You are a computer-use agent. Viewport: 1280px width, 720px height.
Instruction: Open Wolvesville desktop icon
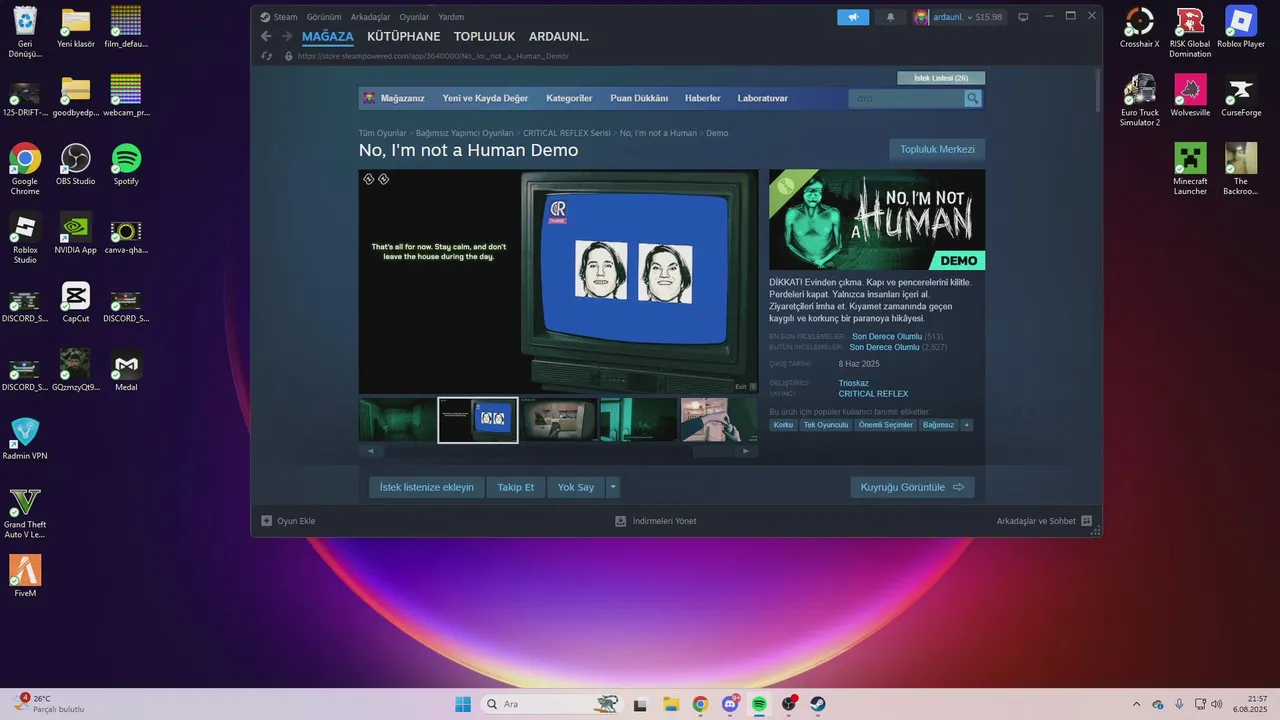(x=1190, y=96)
